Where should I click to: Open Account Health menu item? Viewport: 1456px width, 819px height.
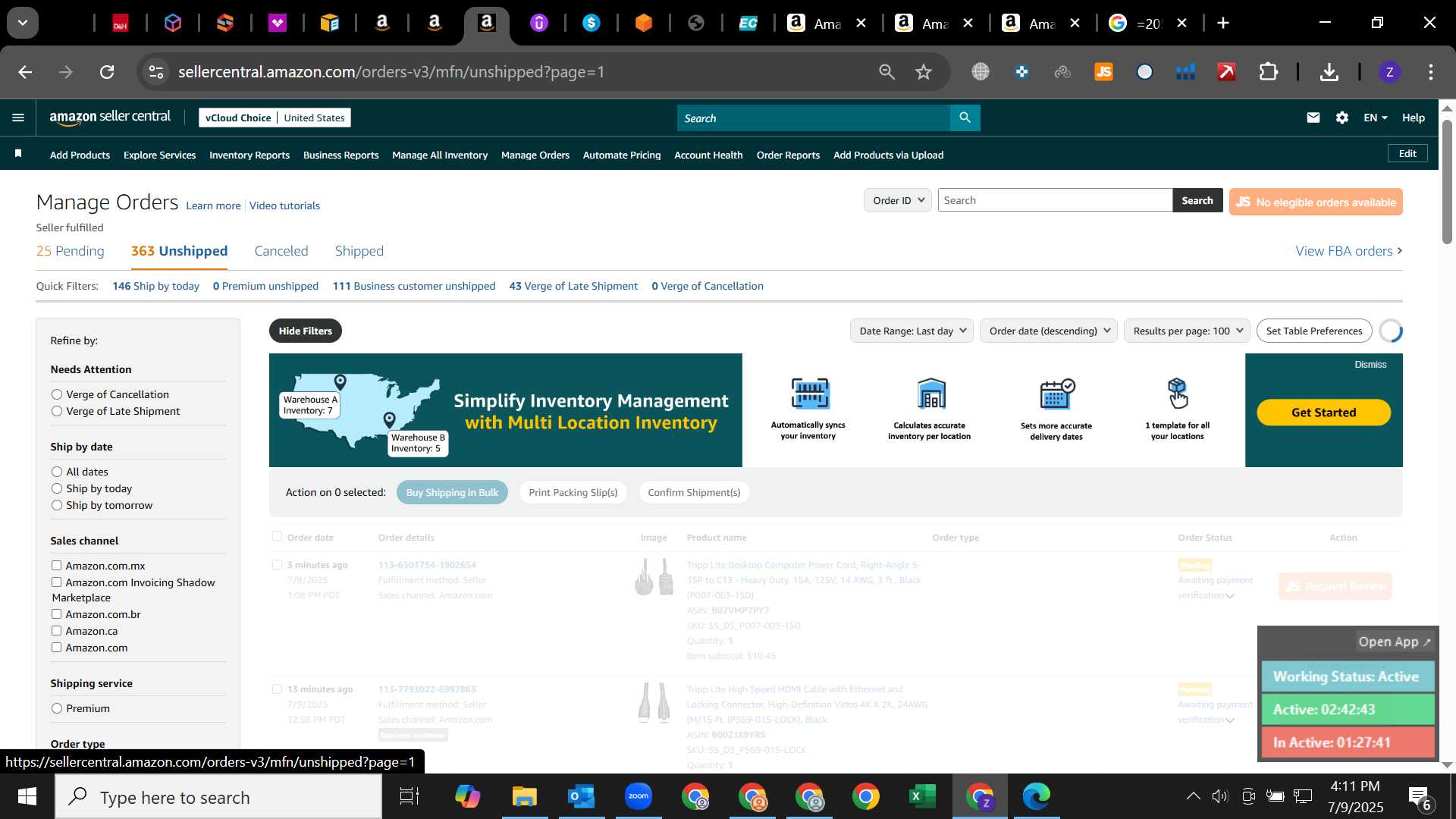point(708,155)
